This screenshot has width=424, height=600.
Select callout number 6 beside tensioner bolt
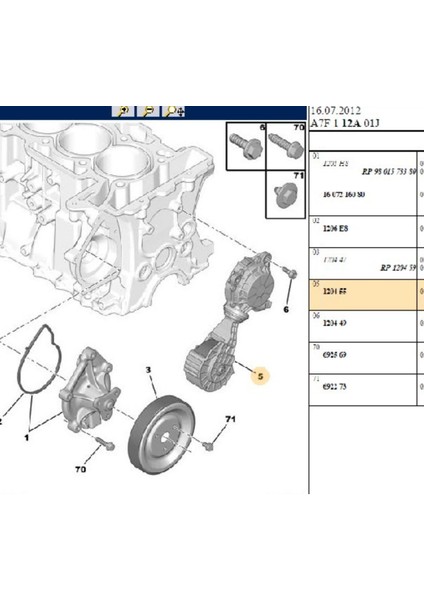tap(286, 309)
